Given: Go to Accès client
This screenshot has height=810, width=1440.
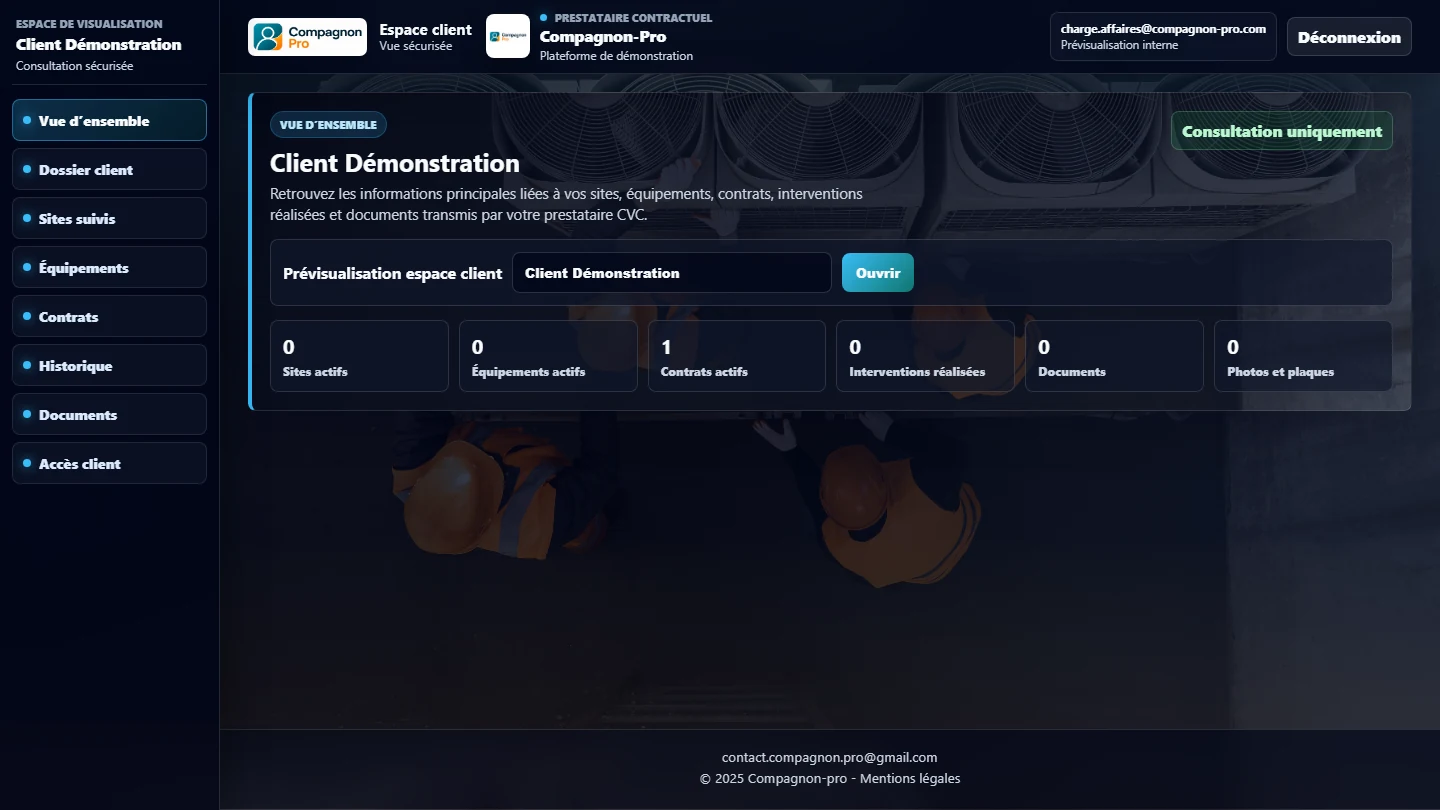Looking at the screenshot, I should [109, 463].
